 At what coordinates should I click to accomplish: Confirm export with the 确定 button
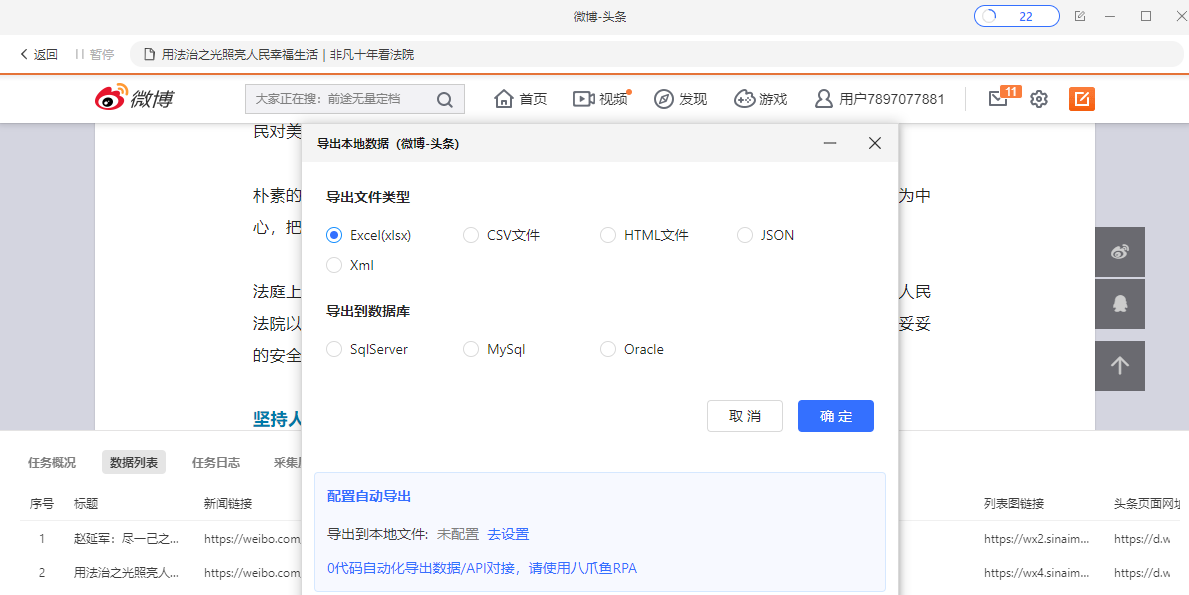[835, 416]
